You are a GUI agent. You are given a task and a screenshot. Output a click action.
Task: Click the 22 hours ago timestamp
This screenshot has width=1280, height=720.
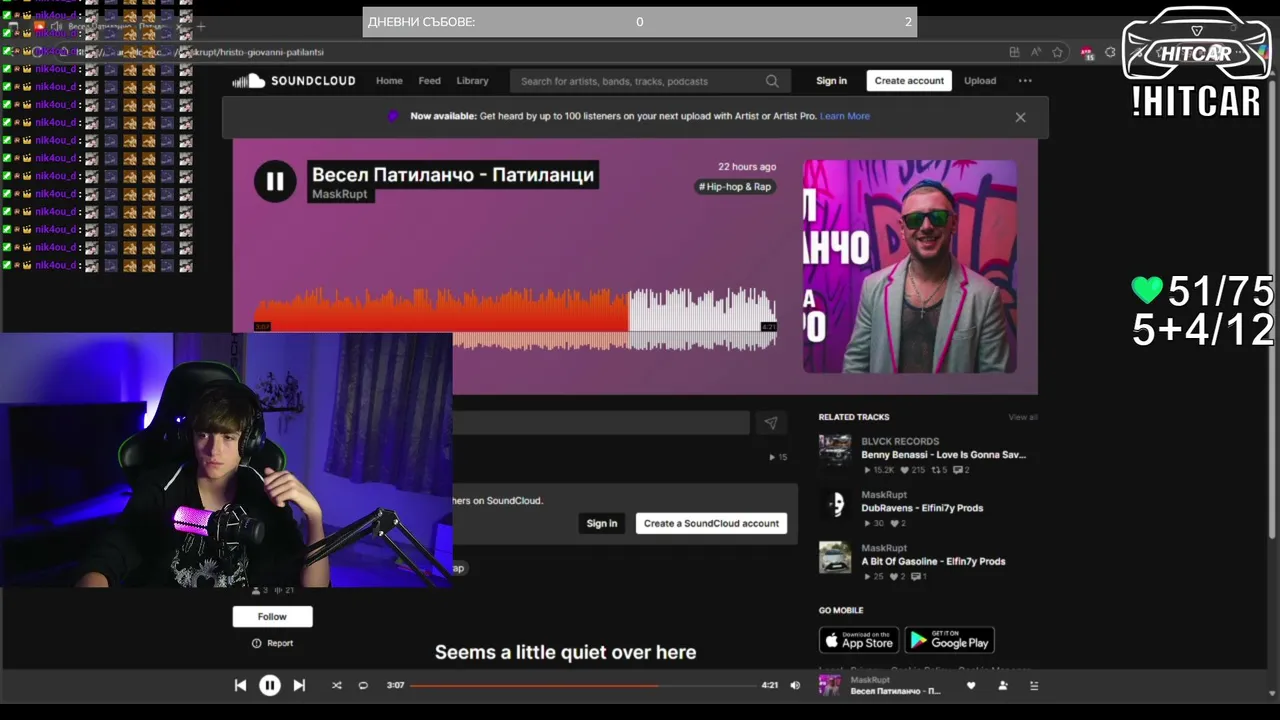(747, 167)
